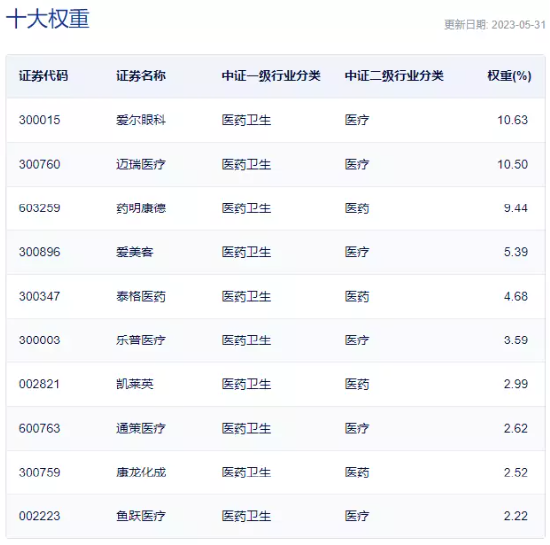Click 医药 in 药明康德 row
The image size is (550, 545).
[x=357, y=208]
